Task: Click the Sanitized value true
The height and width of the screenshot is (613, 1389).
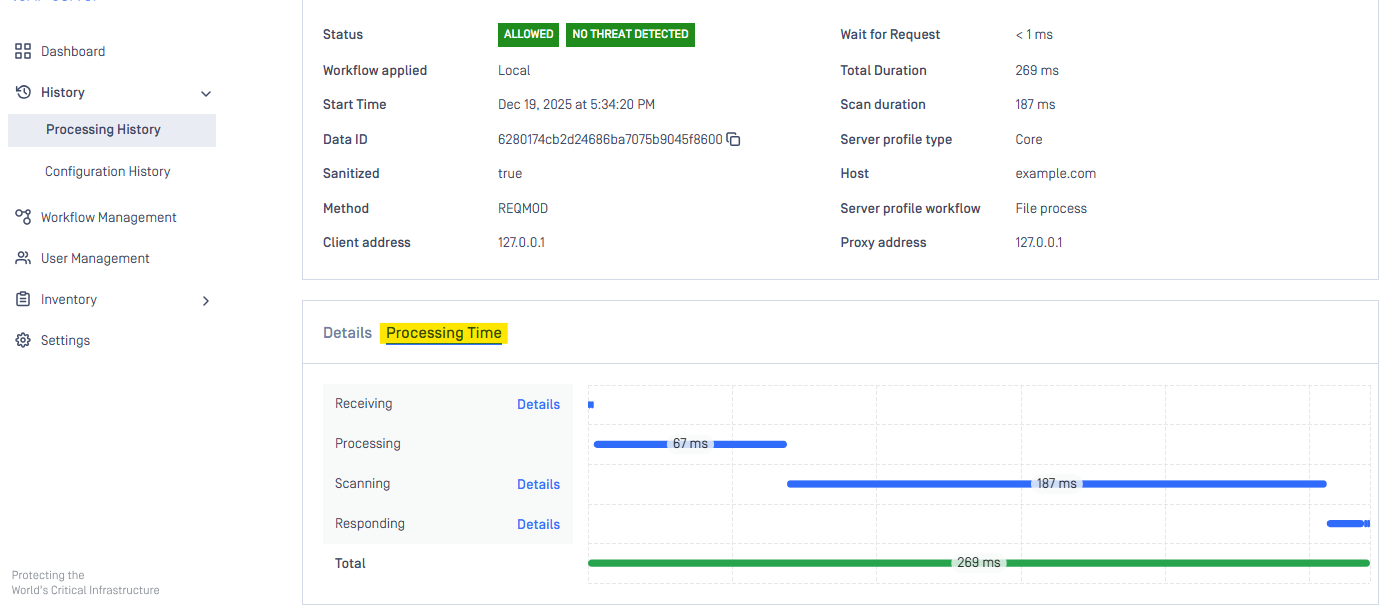Action: (510, 173)
